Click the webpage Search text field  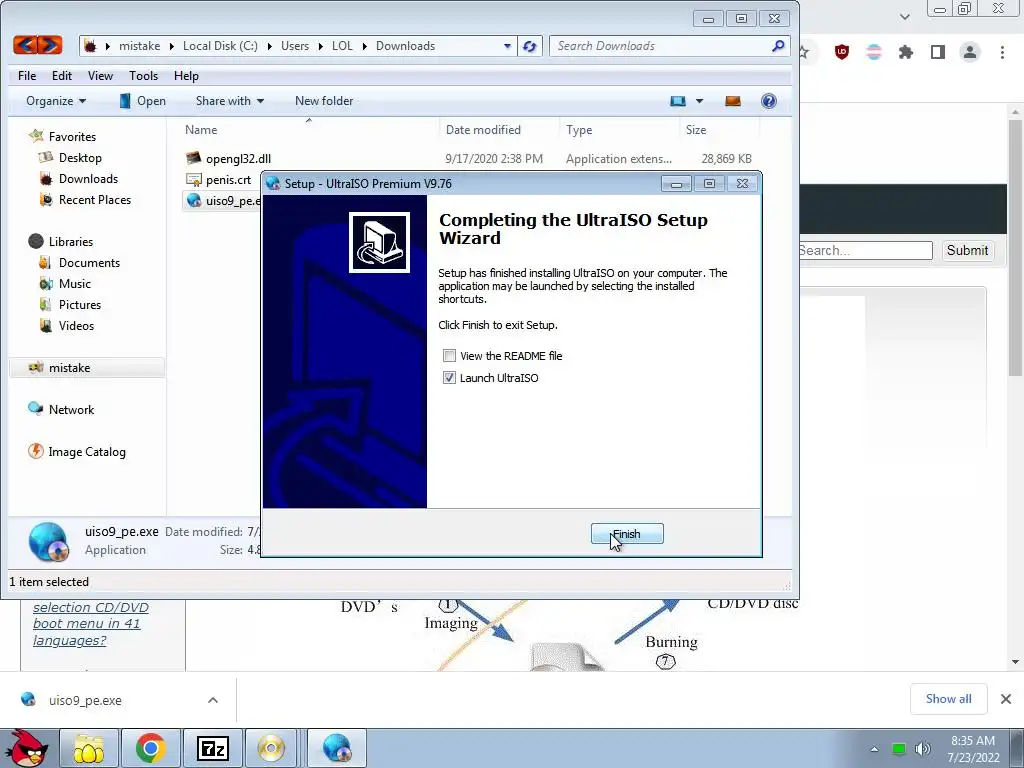tap(865, 250)
